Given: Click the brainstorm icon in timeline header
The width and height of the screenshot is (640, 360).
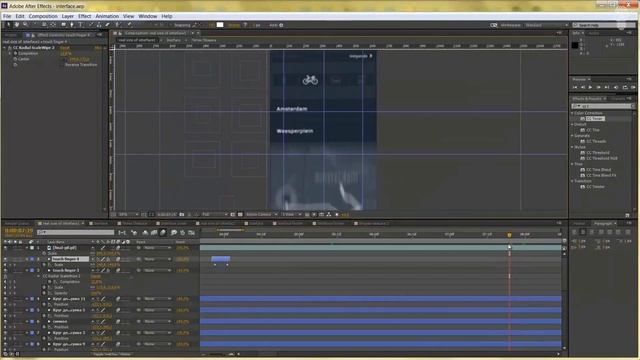Looking at the screenshot, I should click(x=173, y=233).
